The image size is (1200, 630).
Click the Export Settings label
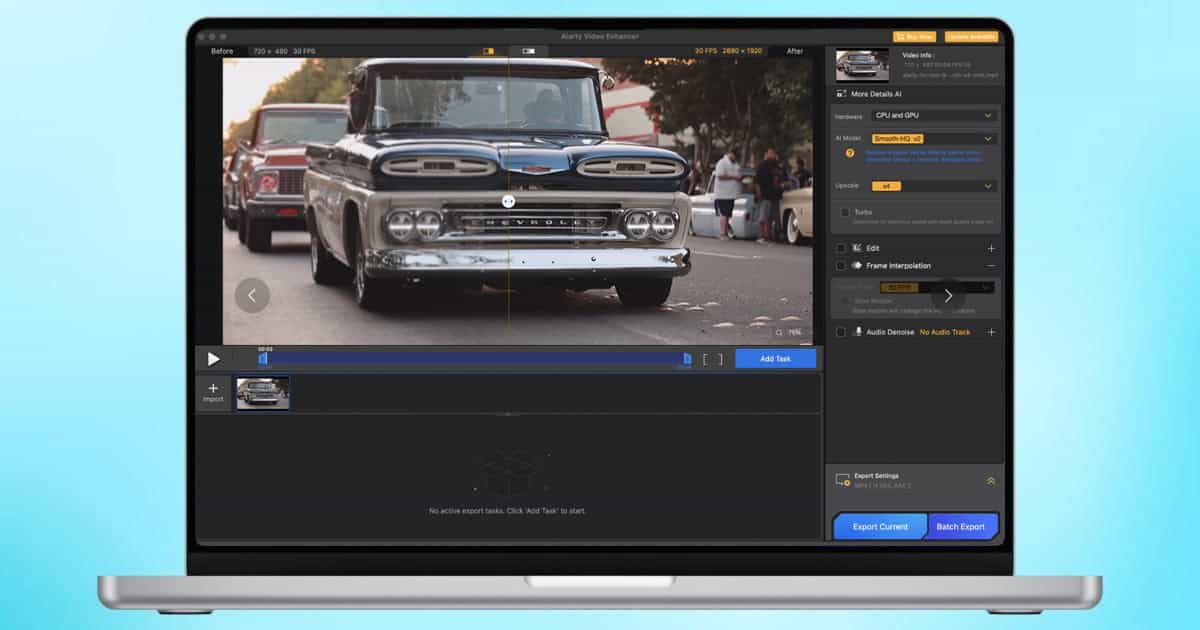pyautogui.click(x=876, y=476)
